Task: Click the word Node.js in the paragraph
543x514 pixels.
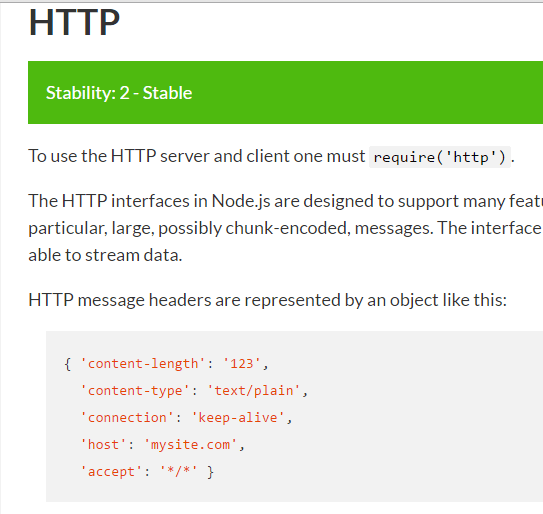Action: pyautogui.click(x=241, y=201)
